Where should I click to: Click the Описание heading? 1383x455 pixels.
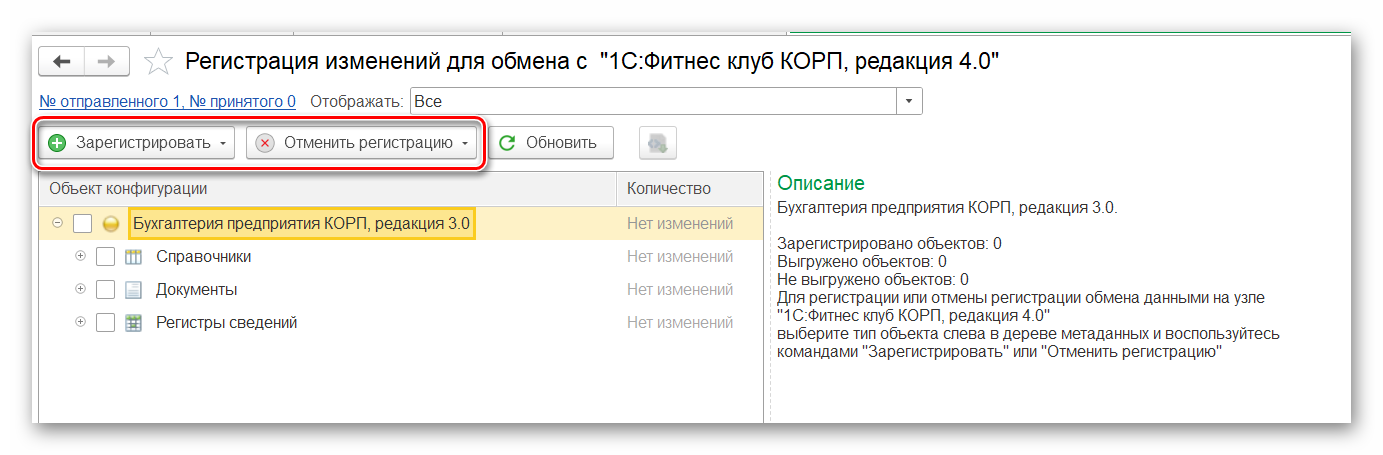821,184
